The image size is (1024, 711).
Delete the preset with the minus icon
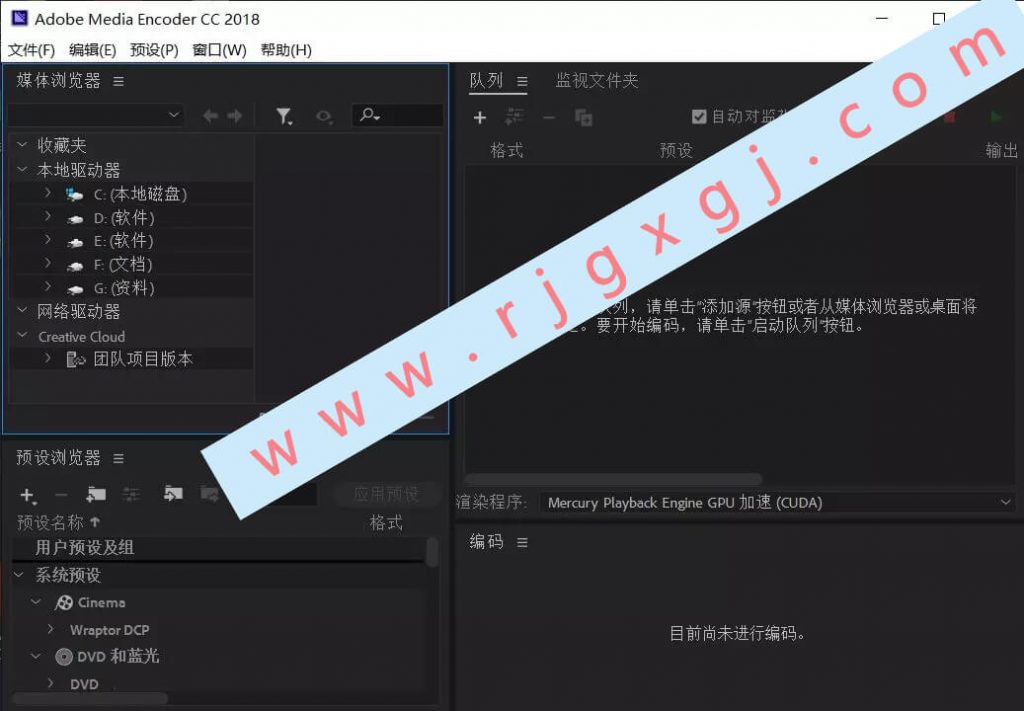(61, 496)
